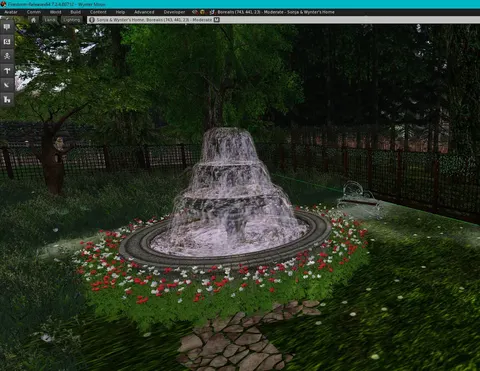Open the Avatar menu
The height and width of the screenshot is (371, 480).
(x=11, y=12)
